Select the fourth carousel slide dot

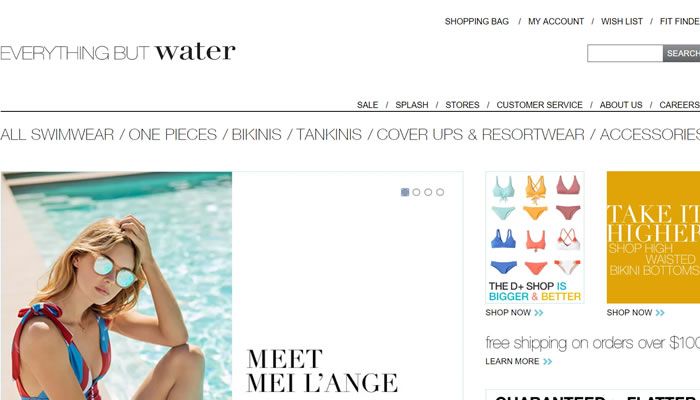pyautogui.click(x=440, y=192)
